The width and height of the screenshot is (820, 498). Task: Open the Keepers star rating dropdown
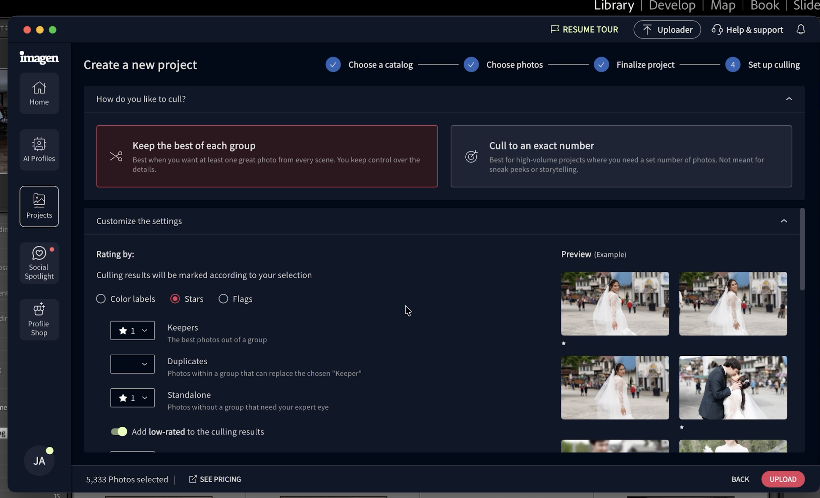coord(132,330)
